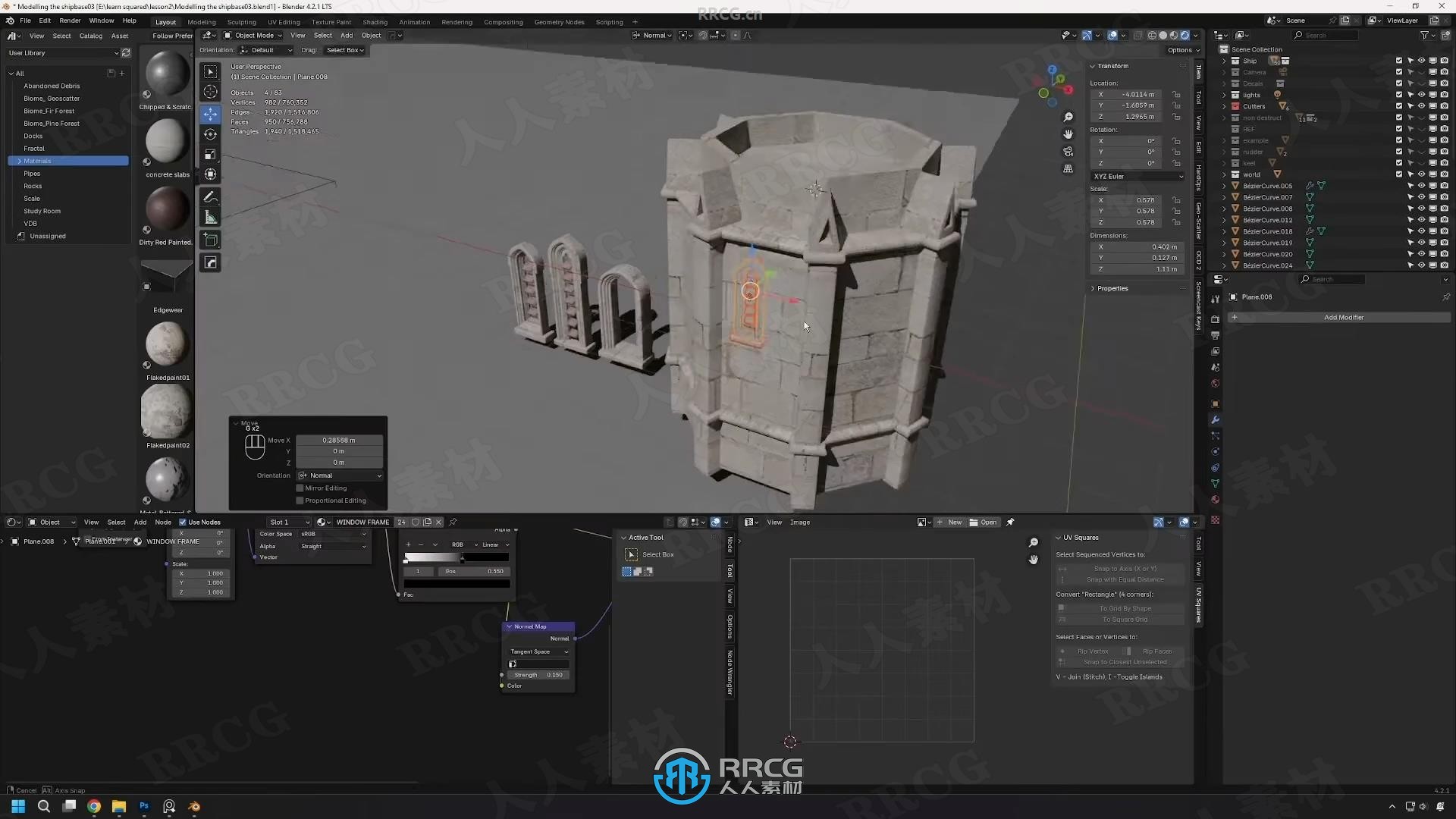Open the Slot 1 material slot dropdown
This screenshot has height=819, width=1456.
289,522
